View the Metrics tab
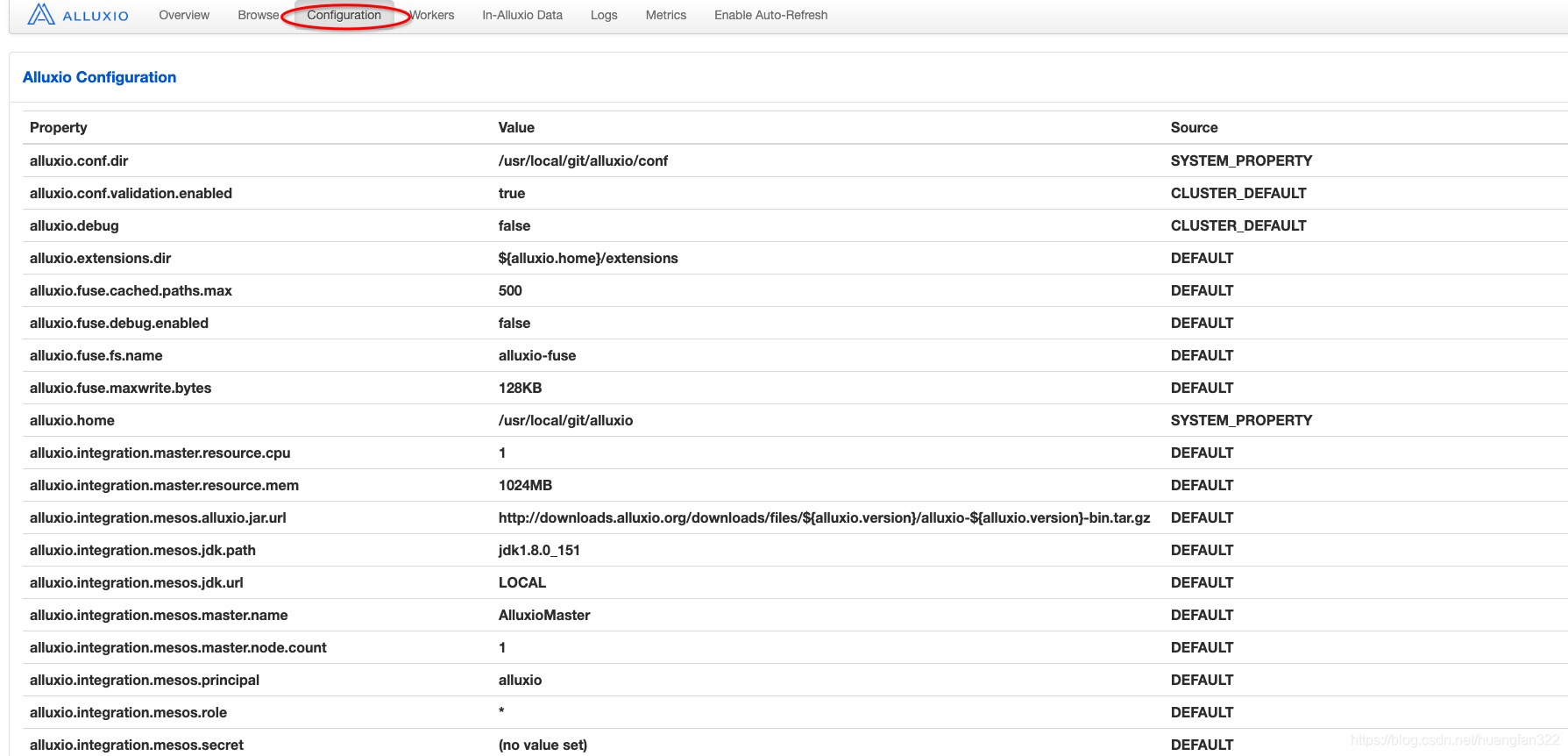This screenshot has height=756, width=1568. point(666,15)
